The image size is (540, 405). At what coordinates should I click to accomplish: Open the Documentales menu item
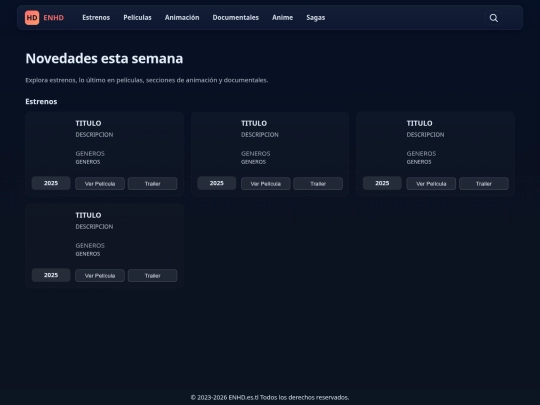point(236,18)
